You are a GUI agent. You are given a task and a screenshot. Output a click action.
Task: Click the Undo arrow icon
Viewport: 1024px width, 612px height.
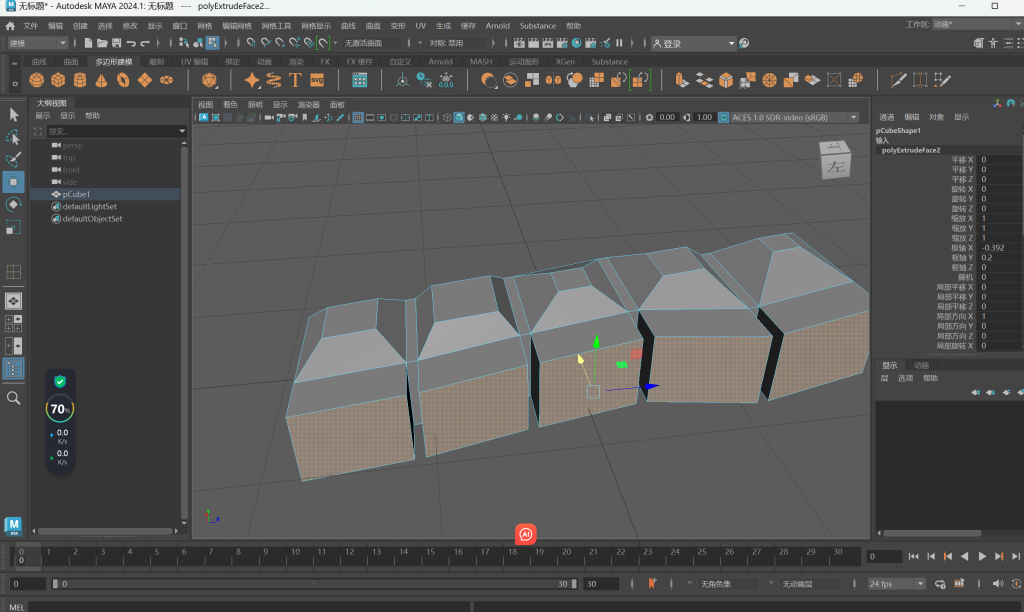[131, 43]
